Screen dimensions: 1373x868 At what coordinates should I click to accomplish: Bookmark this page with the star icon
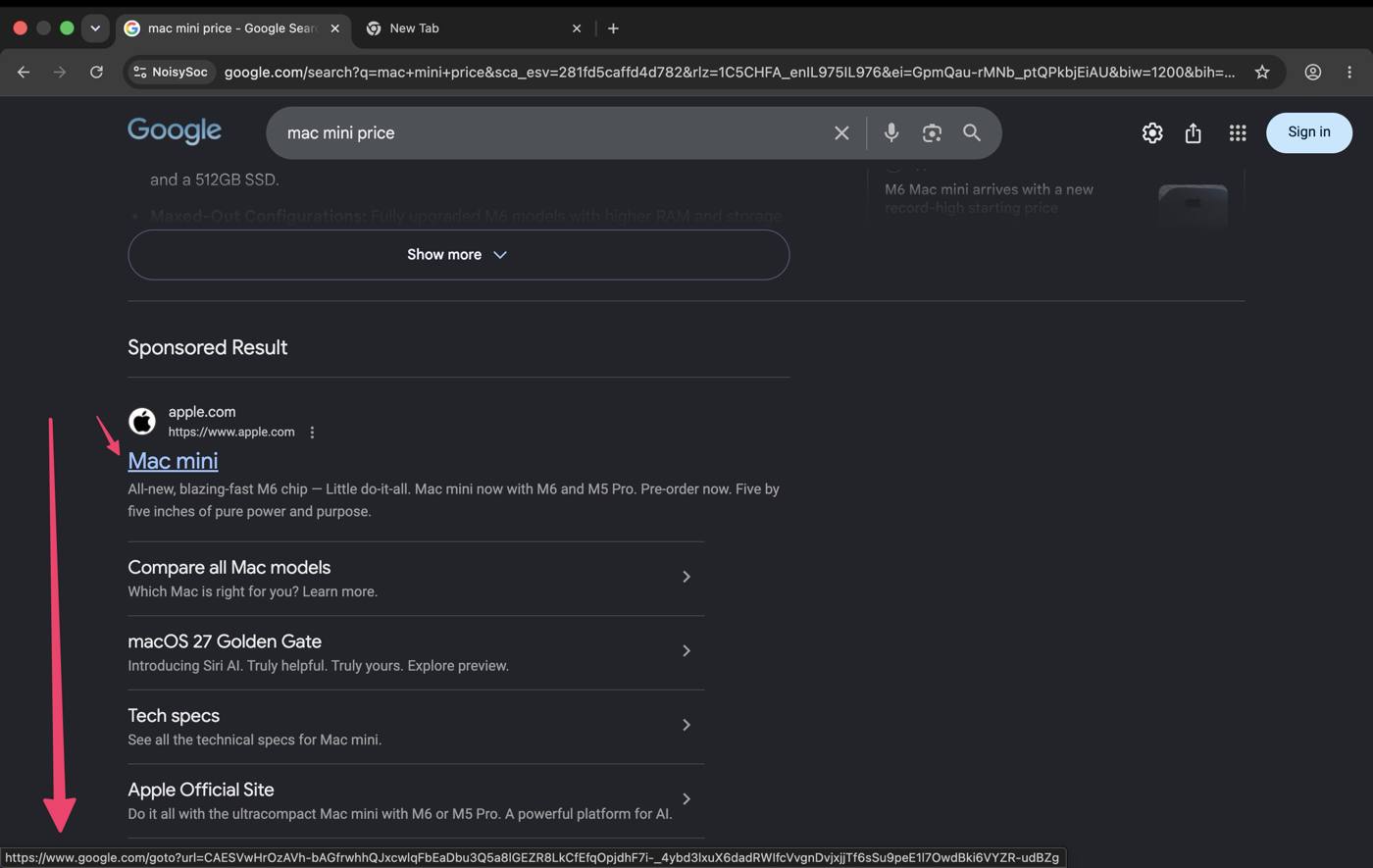tap(1262, 72)
